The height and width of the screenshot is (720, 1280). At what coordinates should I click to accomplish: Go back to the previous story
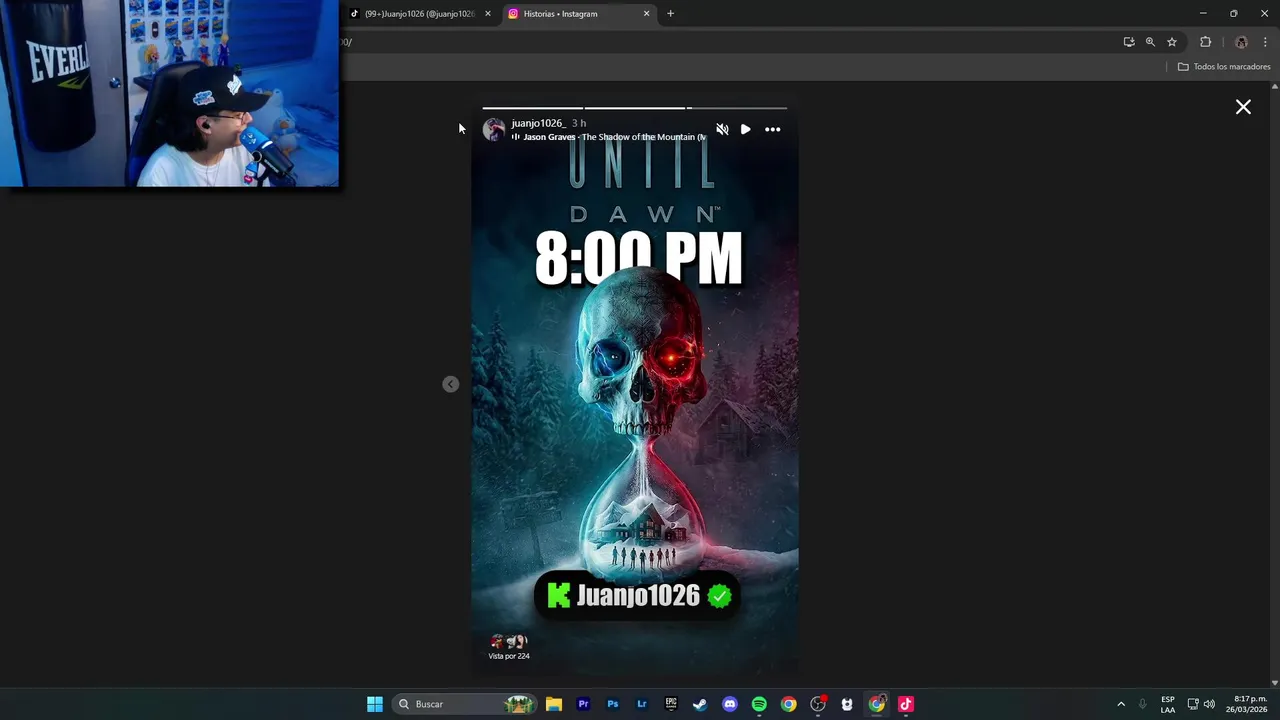(451, 384)
